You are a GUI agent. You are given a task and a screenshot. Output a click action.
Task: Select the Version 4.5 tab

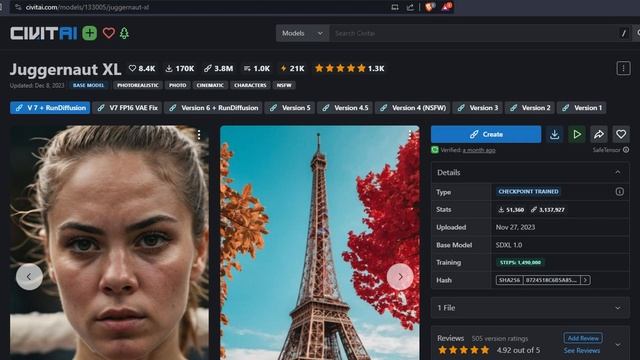345,108
